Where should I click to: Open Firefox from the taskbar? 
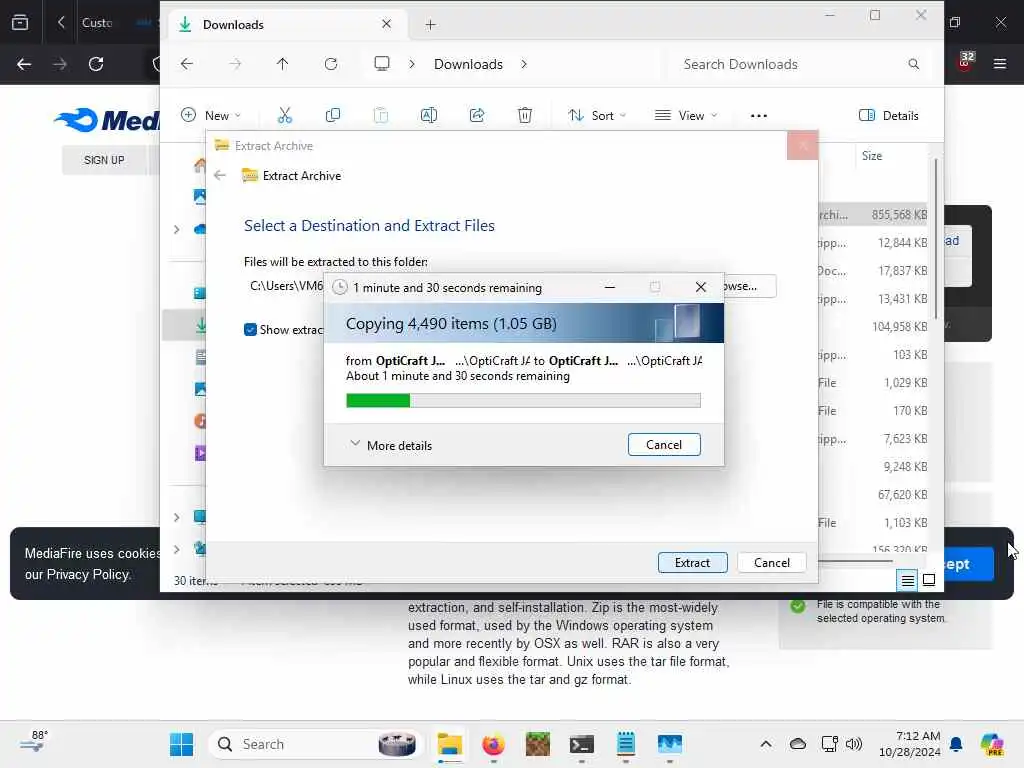493,744
